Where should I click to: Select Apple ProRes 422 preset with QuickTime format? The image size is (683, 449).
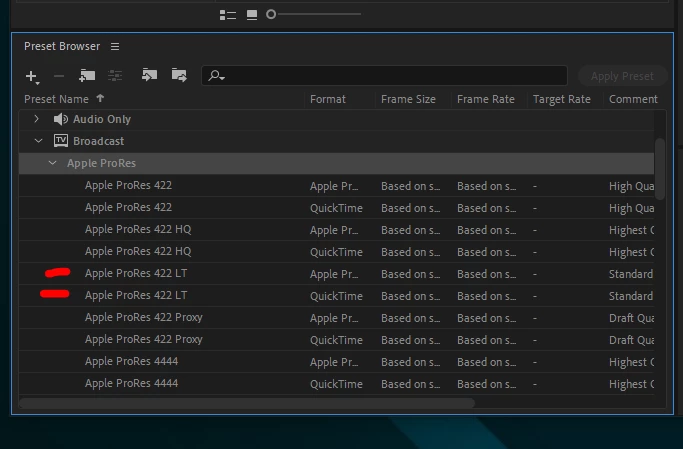pyautogui.click(x=336, y=208)
